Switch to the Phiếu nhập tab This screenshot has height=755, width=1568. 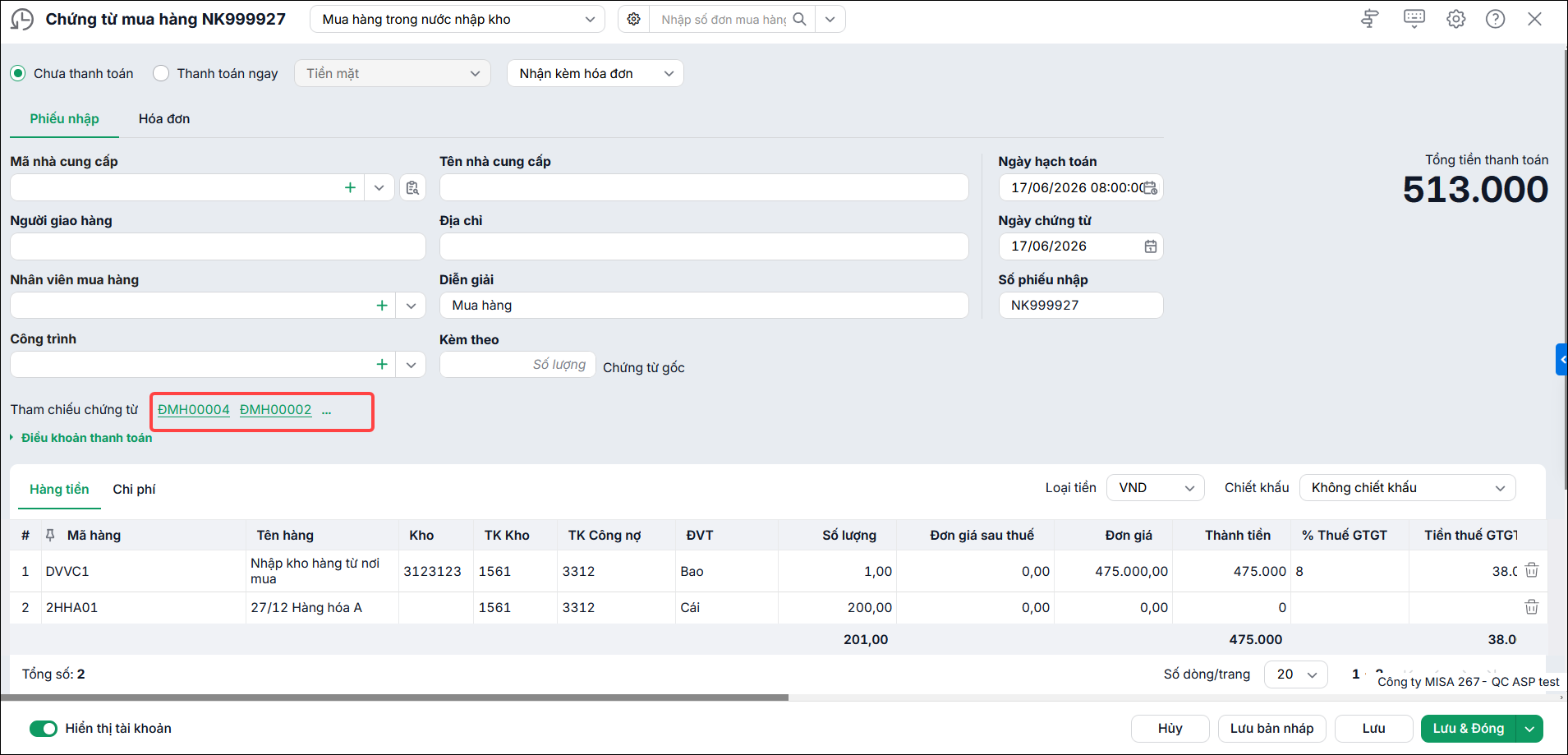[64, 119]
